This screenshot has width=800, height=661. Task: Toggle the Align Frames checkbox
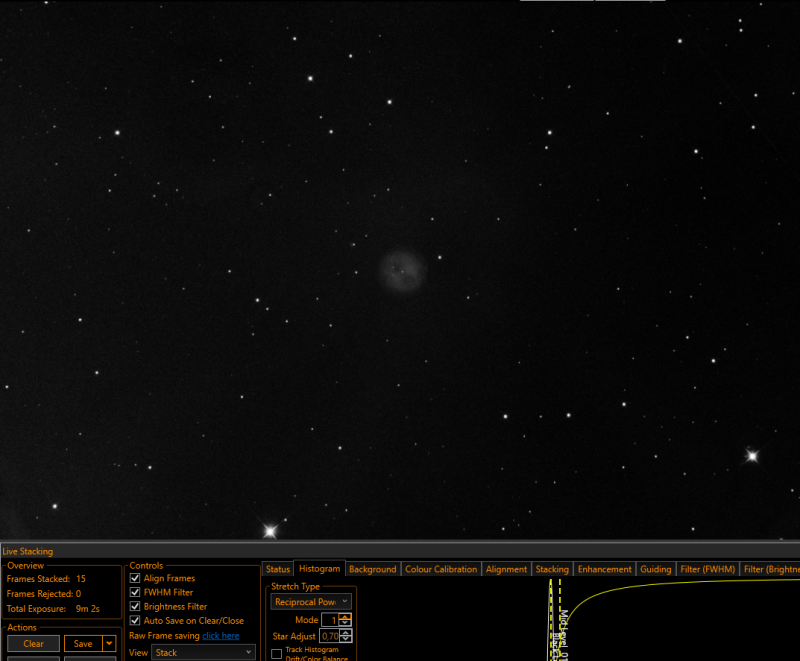coord(135,578)
